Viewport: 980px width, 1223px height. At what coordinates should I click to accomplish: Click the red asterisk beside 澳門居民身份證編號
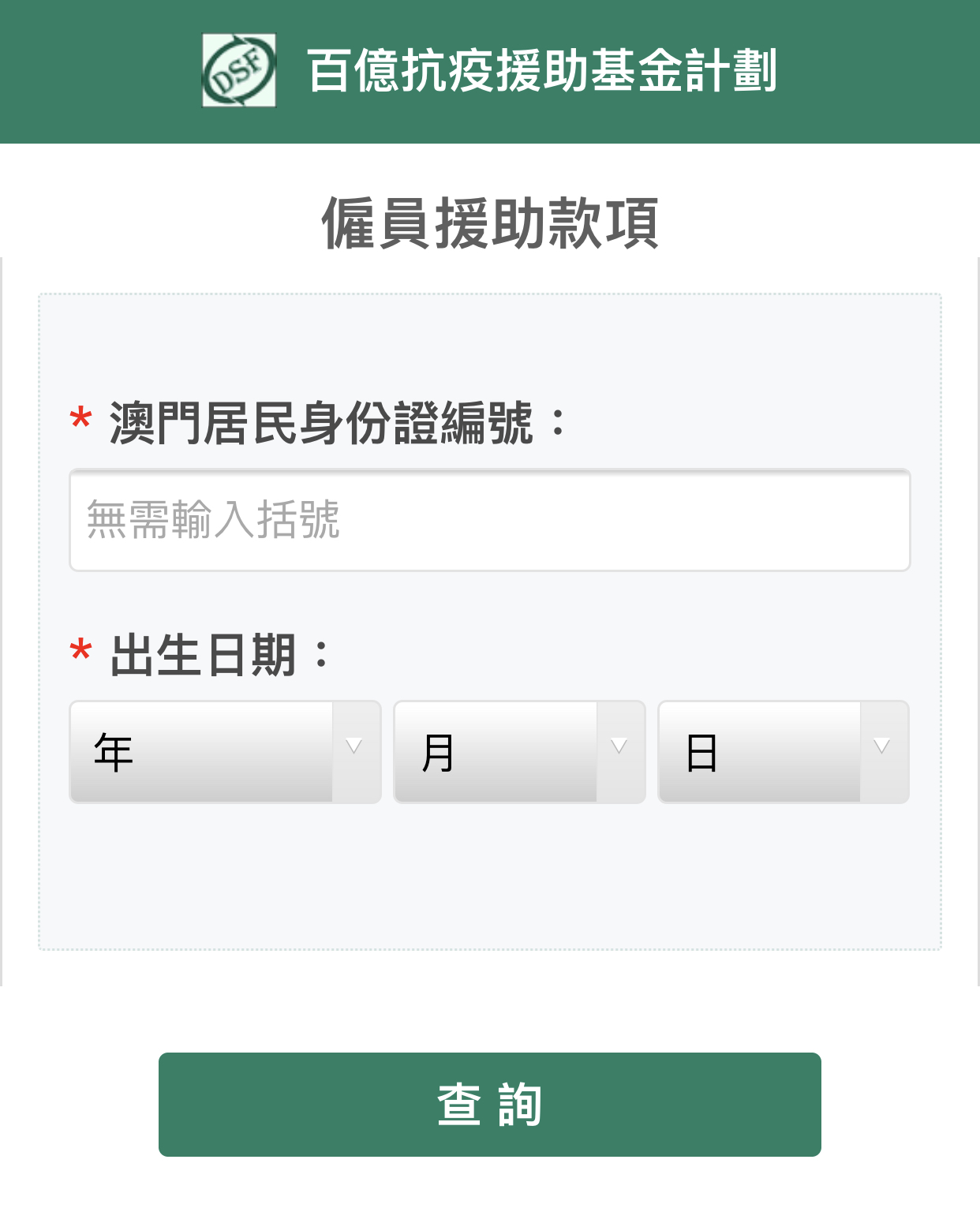[80, 420]
